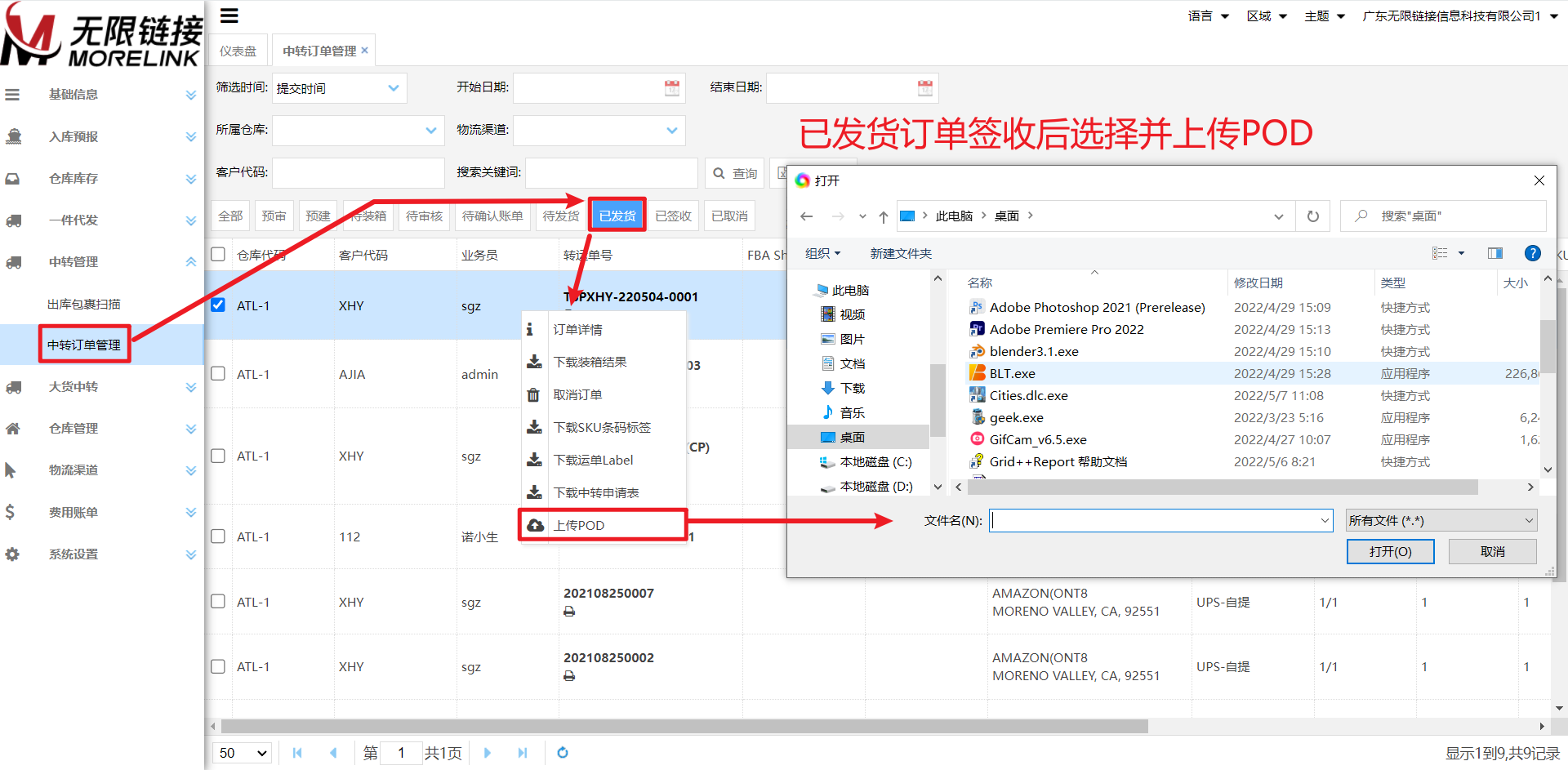Navigate back in the file dialog
The image size is (1568, 770).
pyautogui.click(x=807, y=216)
